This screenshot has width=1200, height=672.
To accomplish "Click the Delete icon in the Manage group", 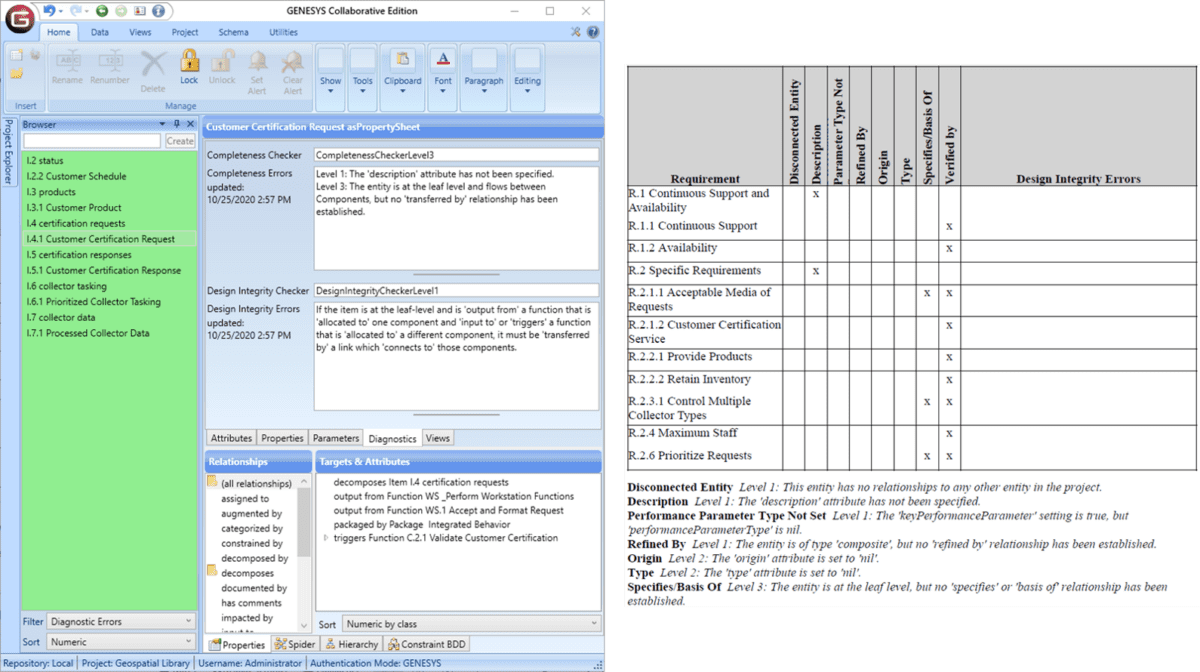I will 152,62.
